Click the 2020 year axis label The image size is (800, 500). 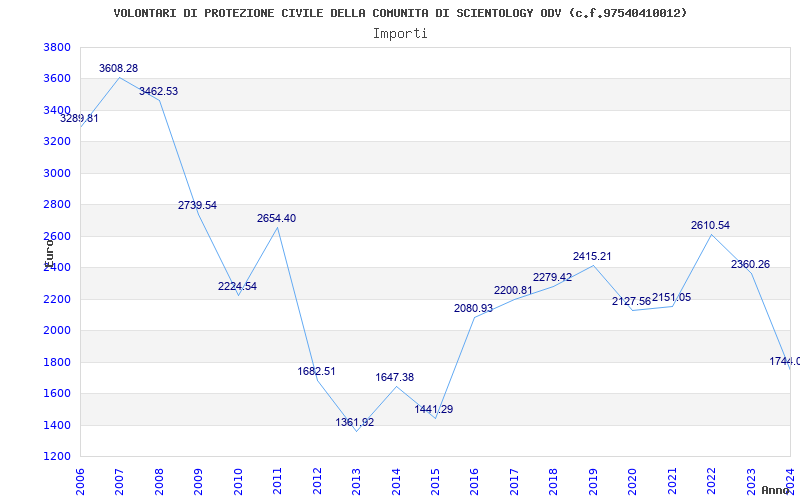(633, 482)
